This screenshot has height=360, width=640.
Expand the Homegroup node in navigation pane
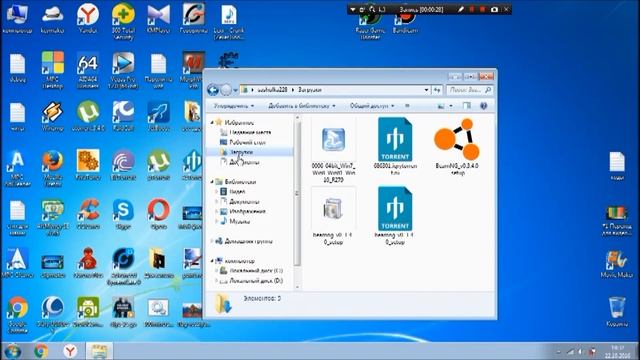[212, 241]
